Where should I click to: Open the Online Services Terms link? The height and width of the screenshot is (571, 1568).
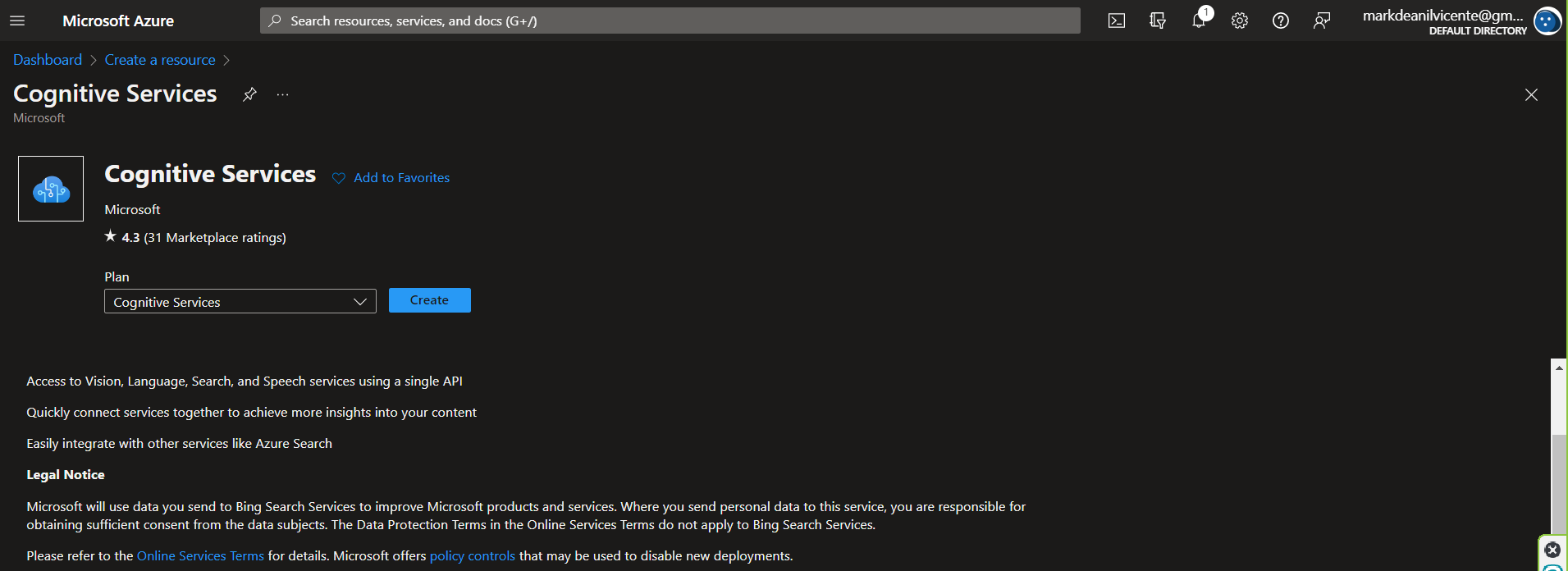(x=200, y=555)
